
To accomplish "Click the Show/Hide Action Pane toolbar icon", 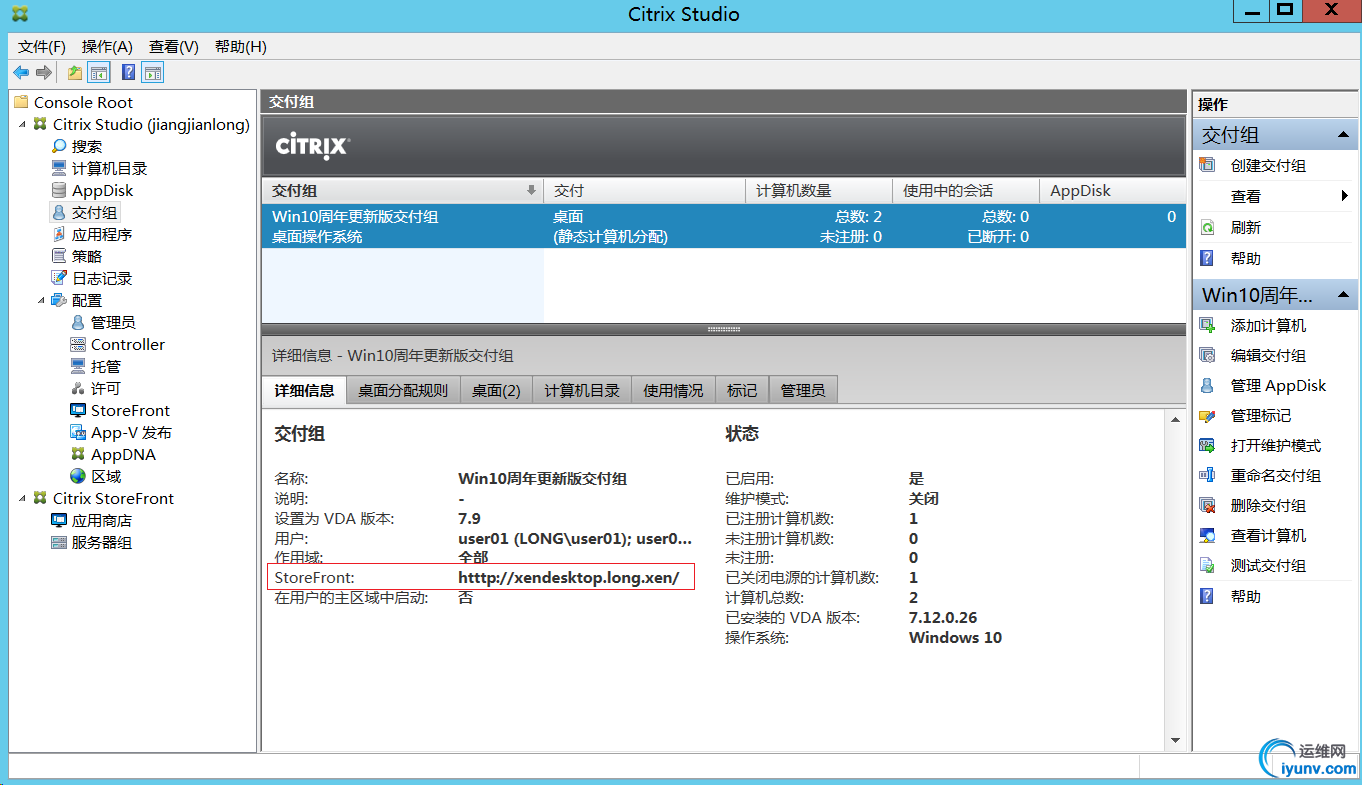I will (152, 72).
